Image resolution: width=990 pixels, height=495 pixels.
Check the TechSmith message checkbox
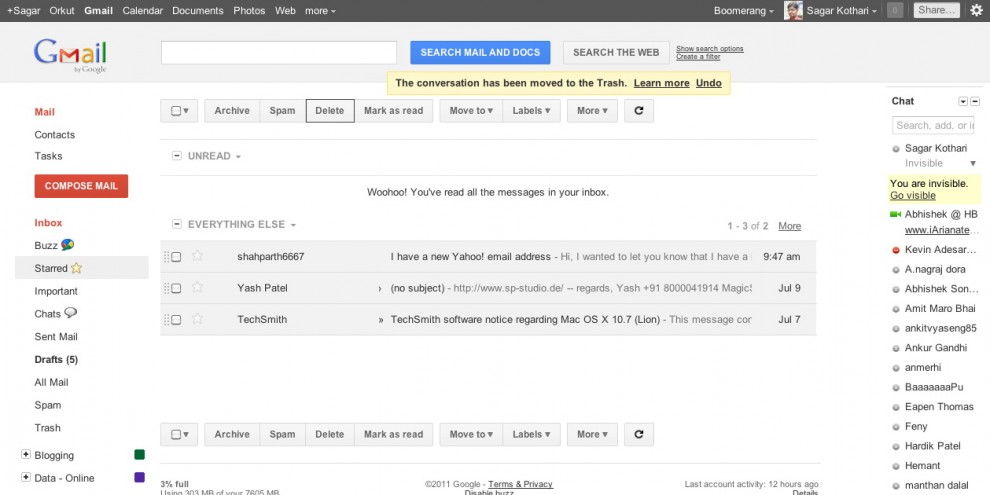tap(176, 320)
